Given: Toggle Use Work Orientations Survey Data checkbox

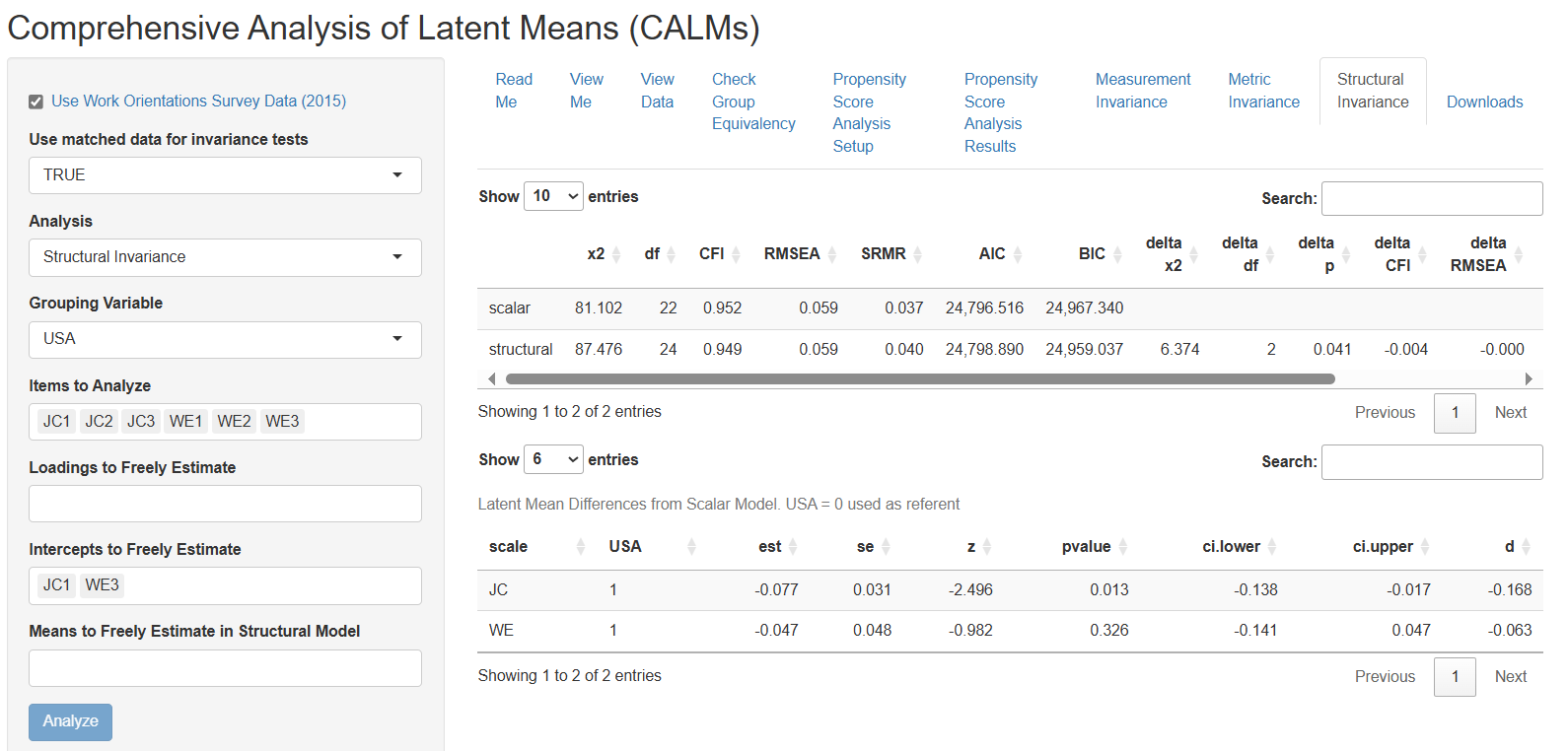Looking at the screenshot, I should (36, 102).
